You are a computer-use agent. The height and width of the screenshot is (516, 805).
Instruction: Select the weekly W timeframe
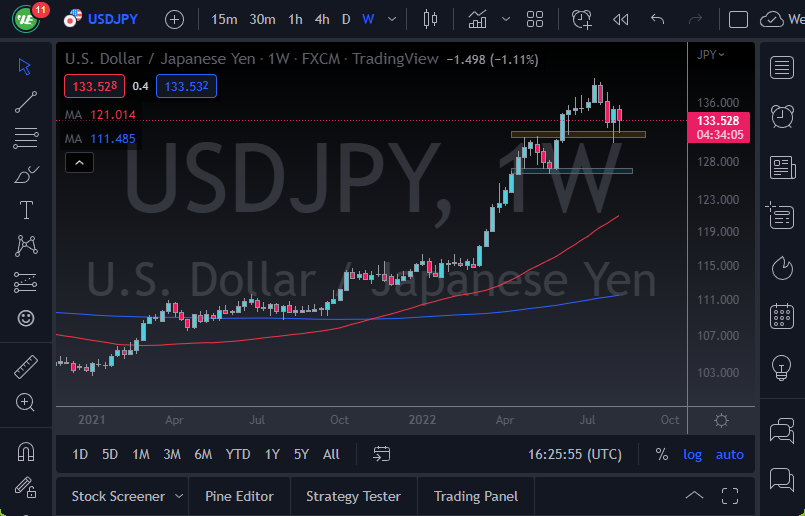[368, 20]
